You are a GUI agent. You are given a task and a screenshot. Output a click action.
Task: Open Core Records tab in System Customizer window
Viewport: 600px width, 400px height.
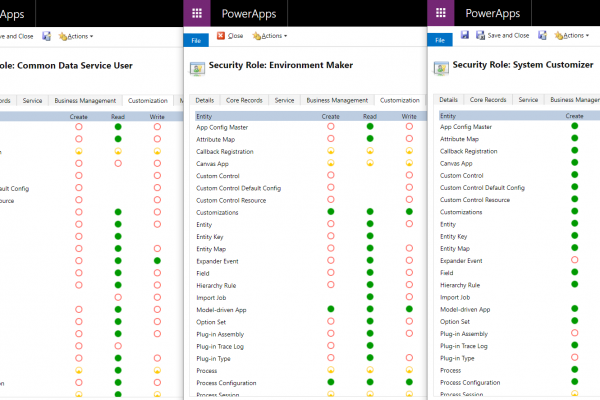(488, 100)
